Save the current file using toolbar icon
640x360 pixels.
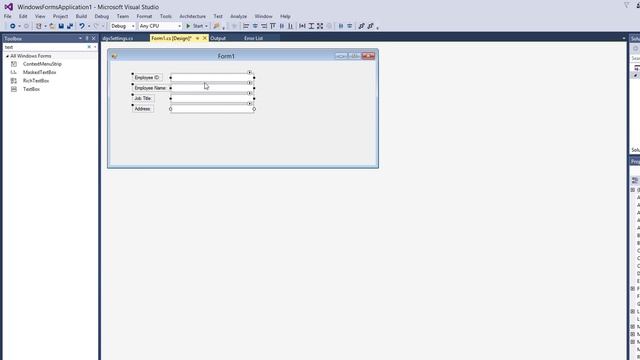61,26
